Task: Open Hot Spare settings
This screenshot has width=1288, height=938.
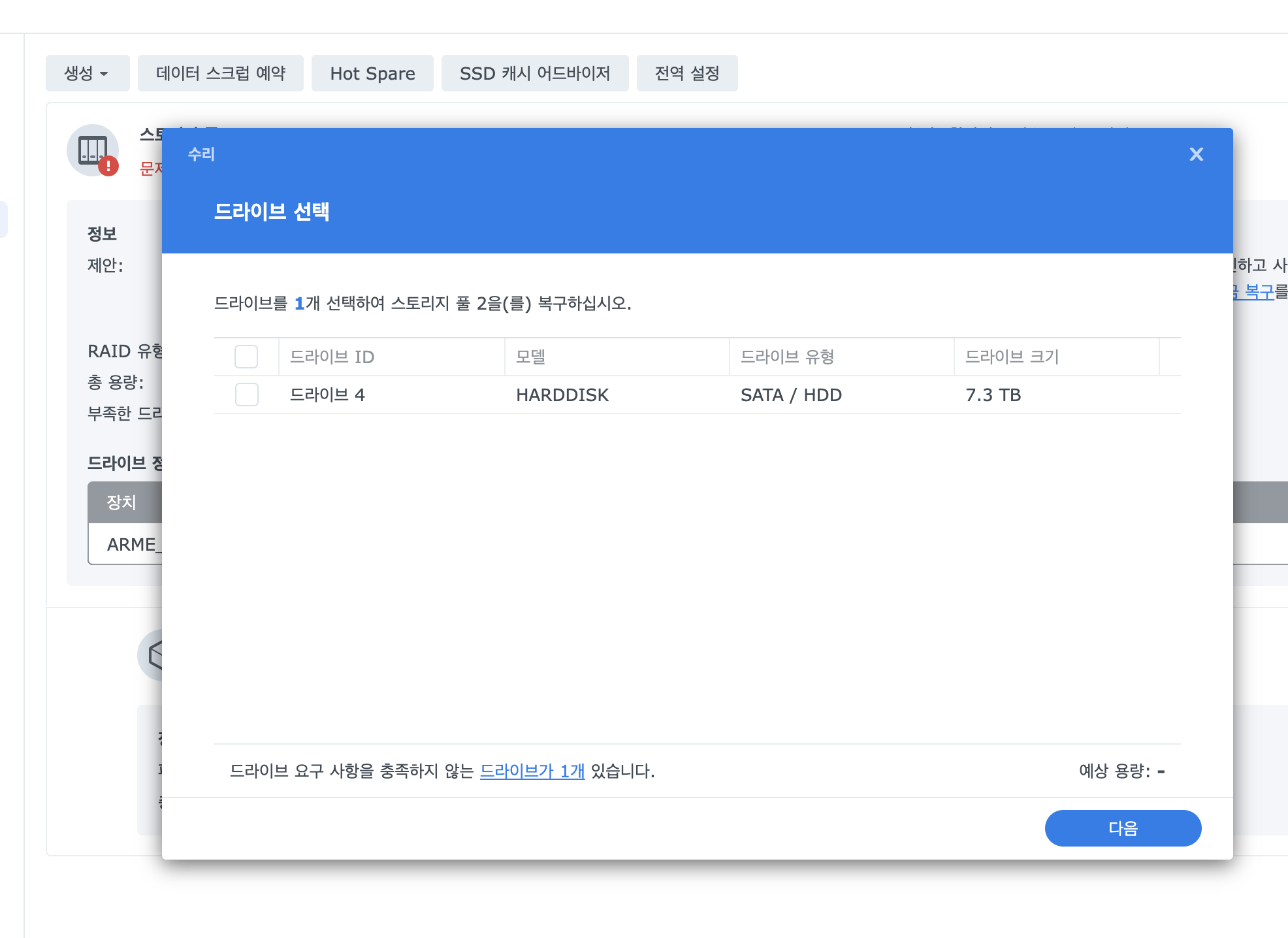Action: click(372, 73)
